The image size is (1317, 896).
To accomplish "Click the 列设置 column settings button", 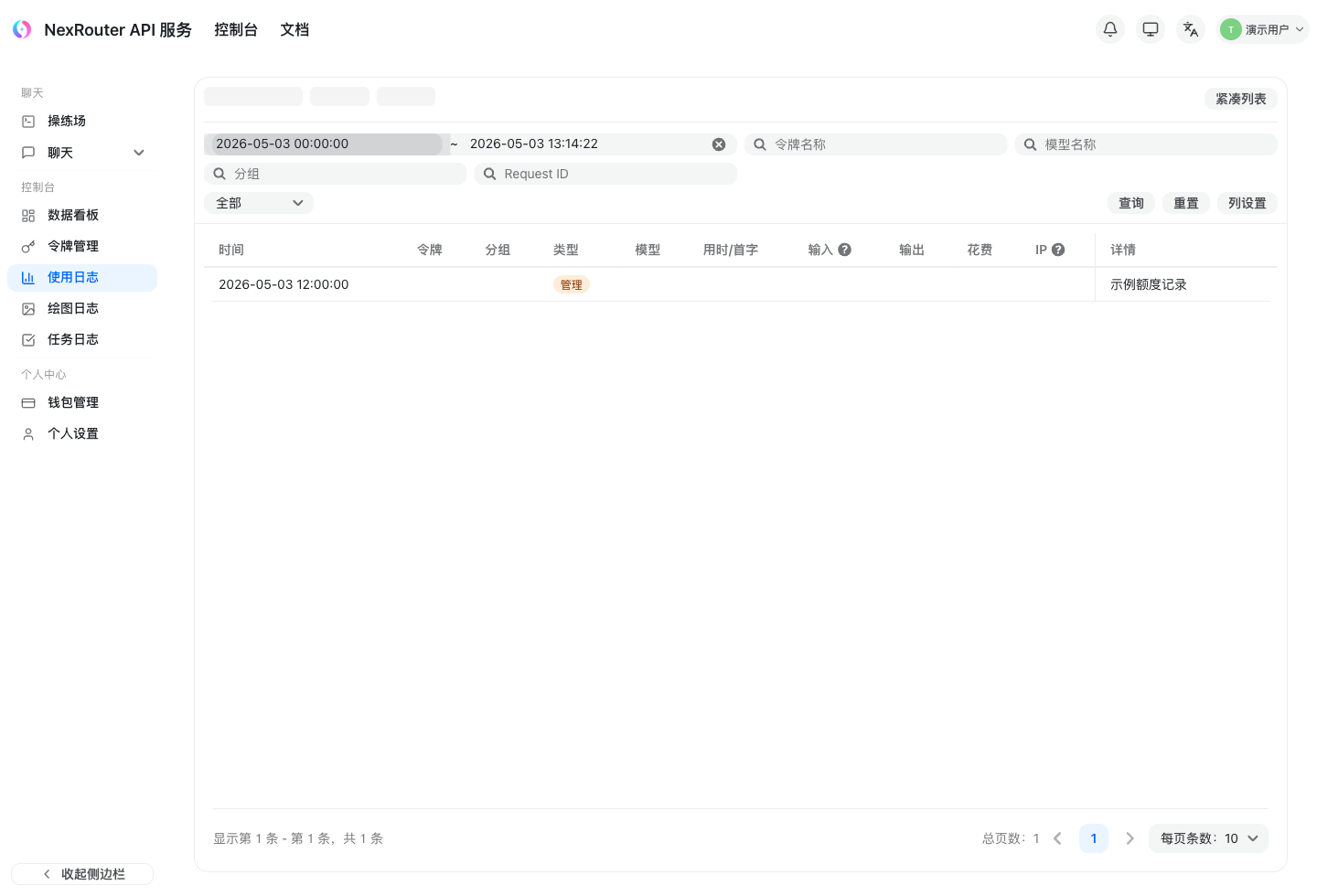I will click(x=1247, y=203).
